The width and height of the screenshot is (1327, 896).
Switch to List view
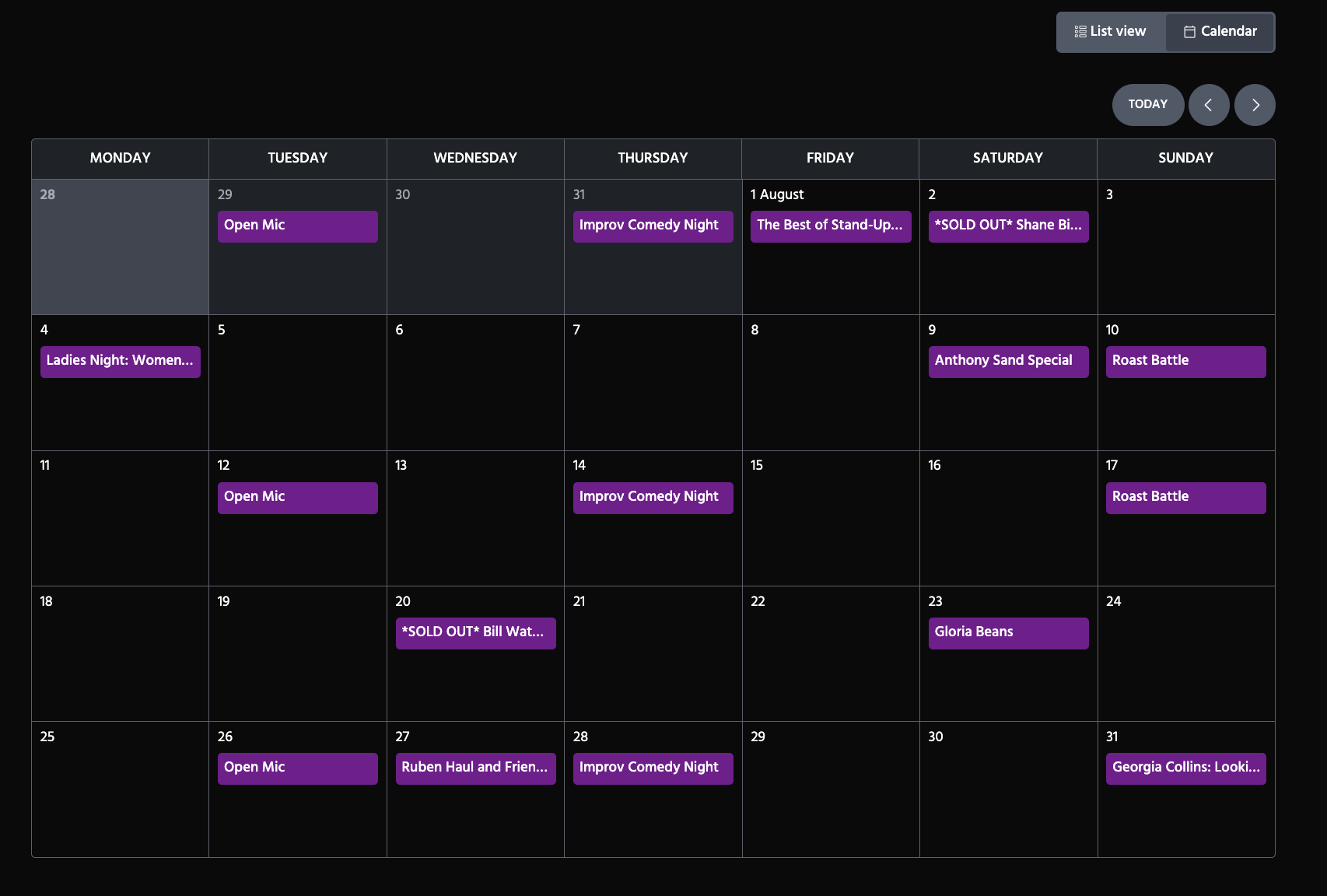click(x=1111, y=32)
